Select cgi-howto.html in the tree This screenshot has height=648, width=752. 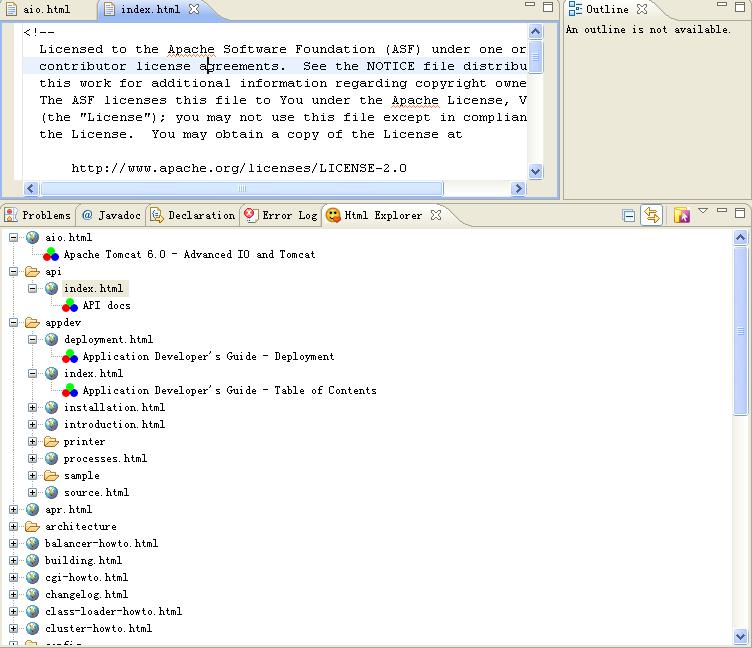pyautogui.click(x=86, y=577)
